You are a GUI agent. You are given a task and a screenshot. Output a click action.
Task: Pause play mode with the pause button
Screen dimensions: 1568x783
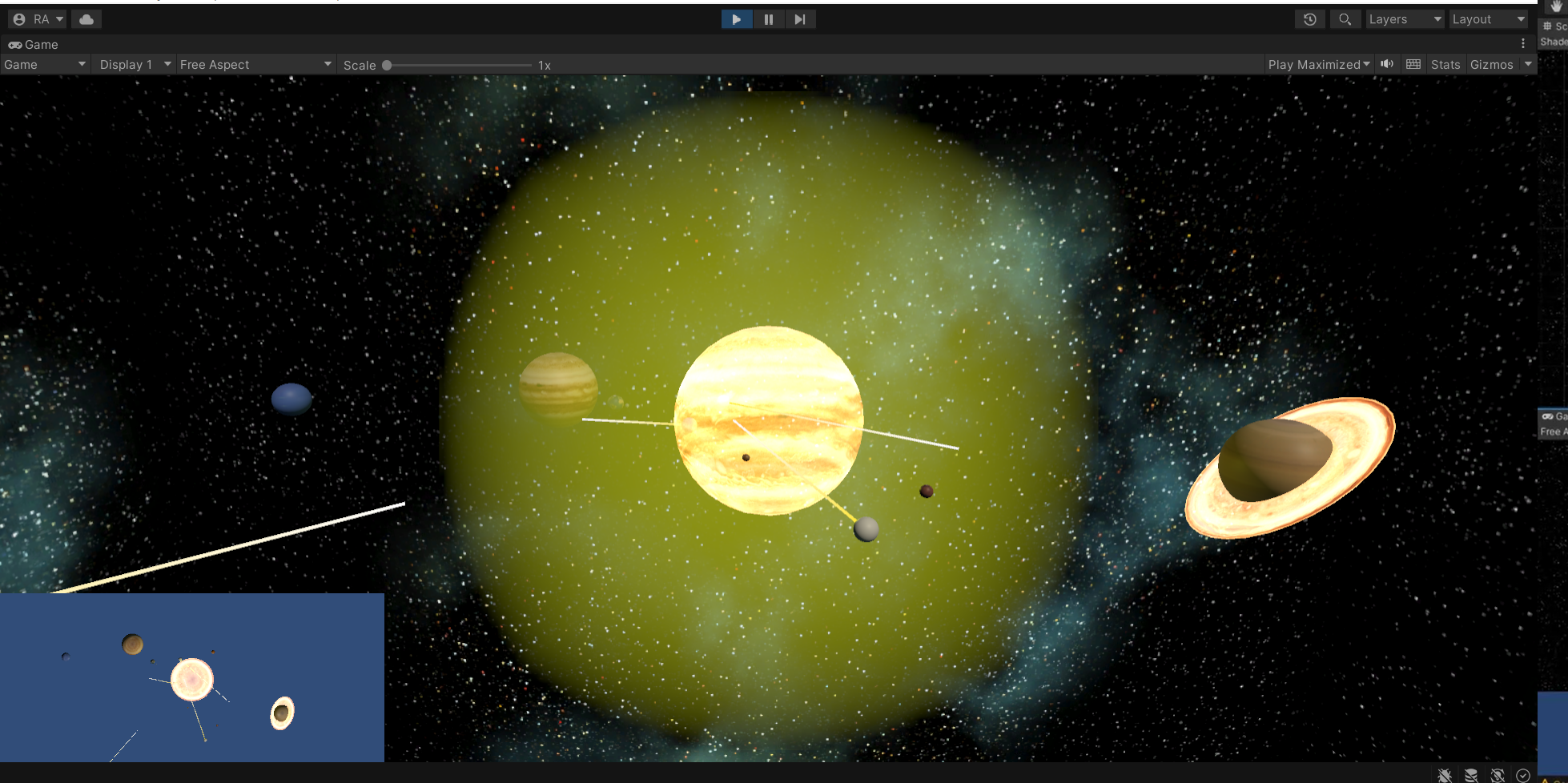click(x=768, y=18)
